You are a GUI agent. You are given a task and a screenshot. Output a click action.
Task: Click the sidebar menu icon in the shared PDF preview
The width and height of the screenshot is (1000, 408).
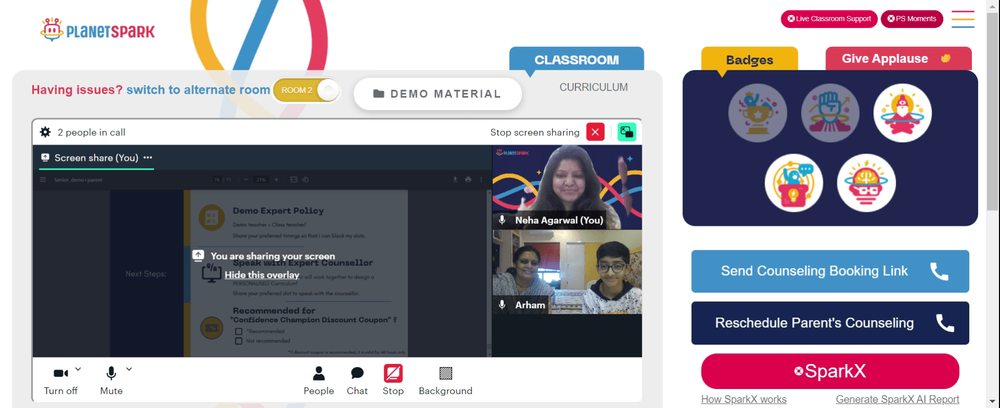43,180
